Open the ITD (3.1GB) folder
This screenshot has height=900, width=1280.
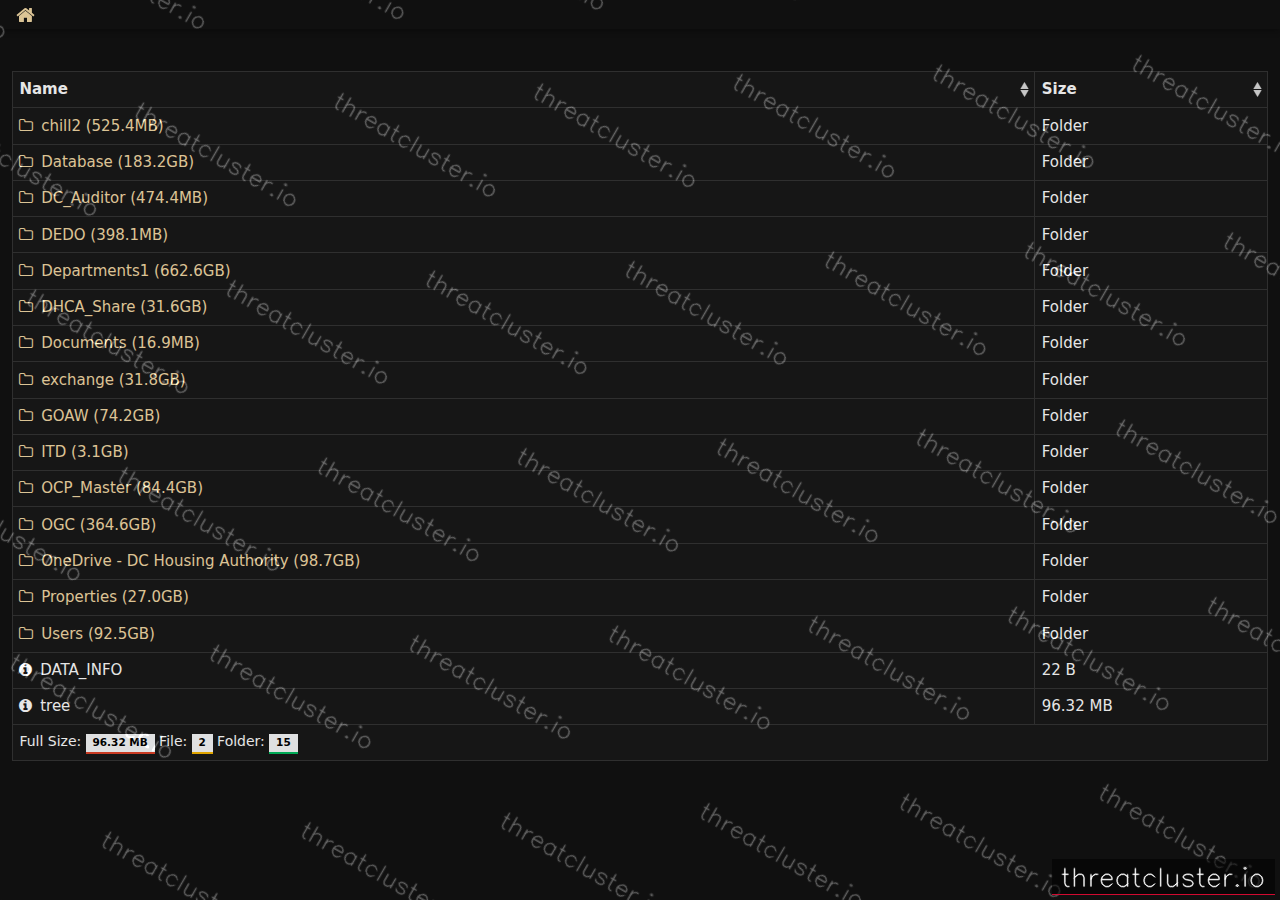pyautogui.click(x=84, y=451)
